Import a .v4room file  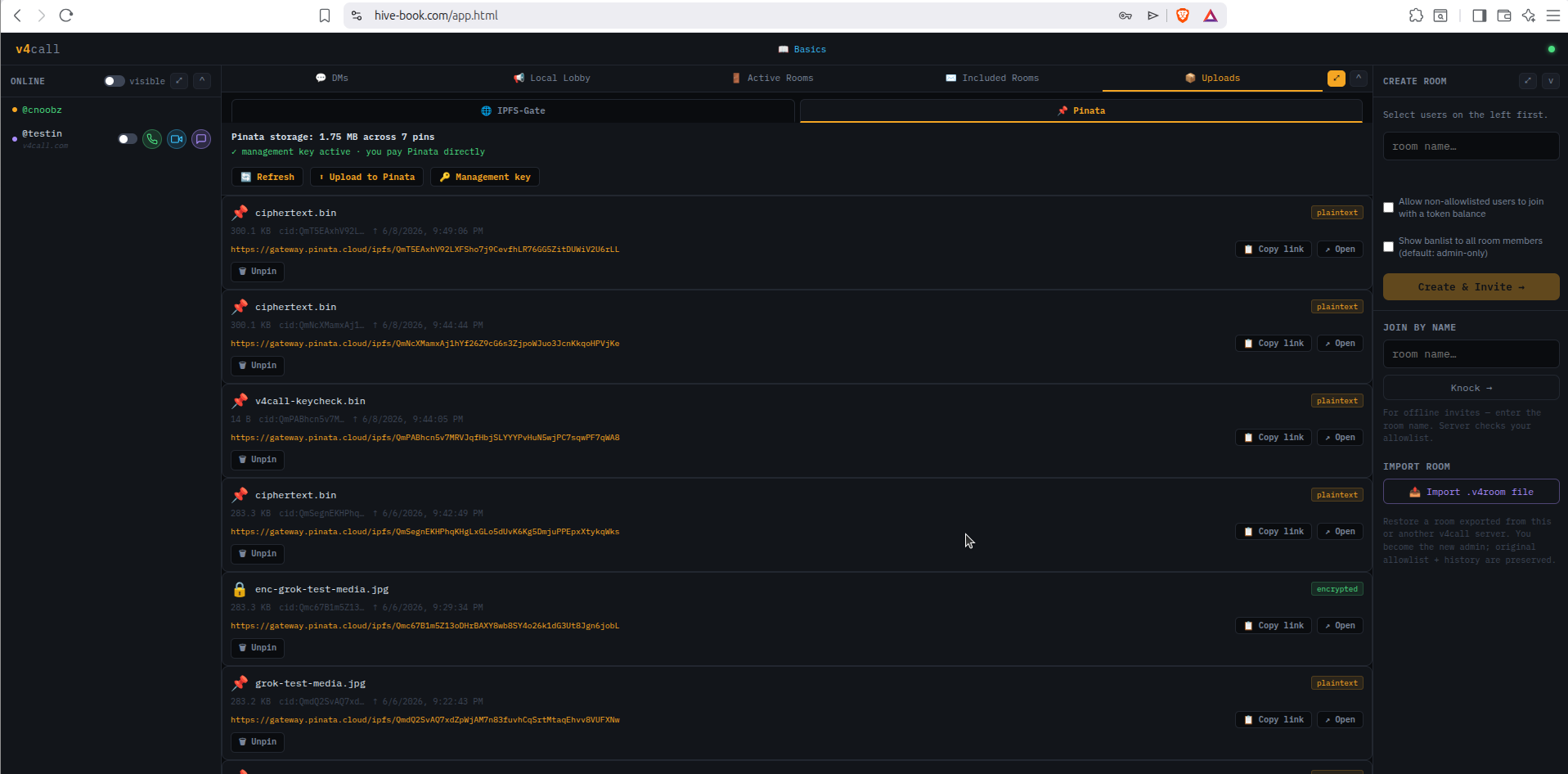1471,492
